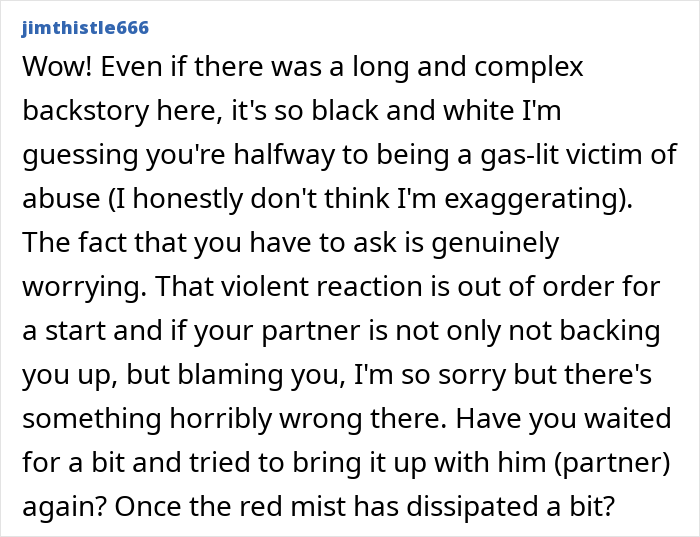Click the word "blaming" in the comment
The image size is (700, 537).
pyautogui.click(x=206, y=371)
